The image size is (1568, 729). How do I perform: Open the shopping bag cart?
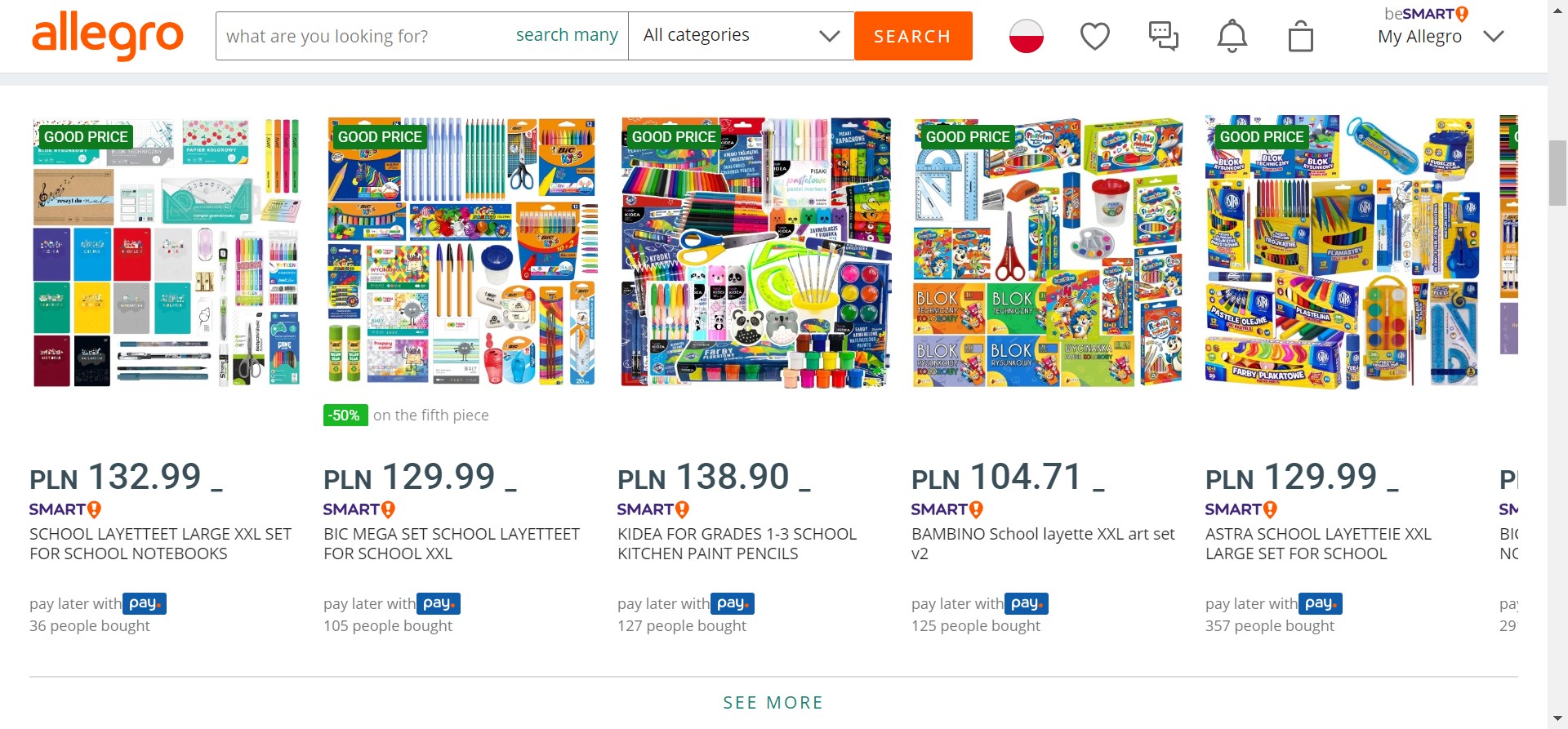pos(1300,37)
